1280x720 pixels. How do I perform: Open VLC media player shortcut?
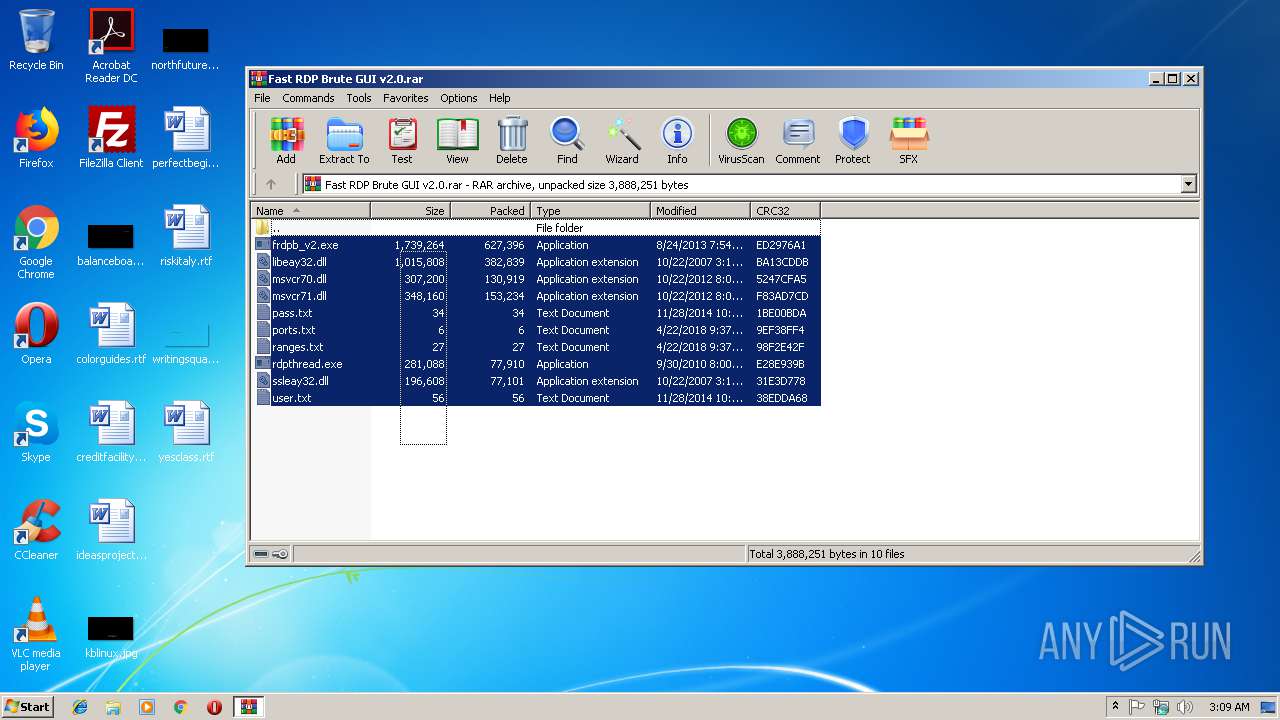pos(36,634)
